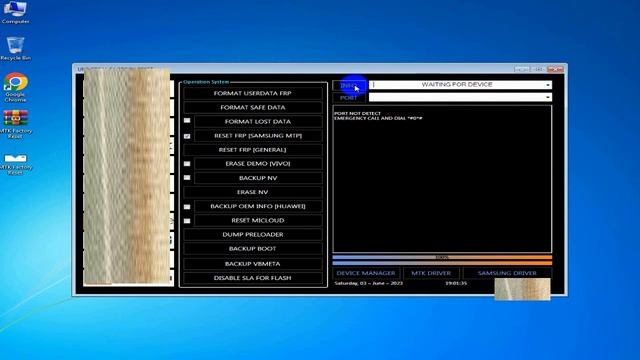Click the BACKUP BOOT button
The height and width of the screenshot is (360, 640).
click(x=253, y=249)
